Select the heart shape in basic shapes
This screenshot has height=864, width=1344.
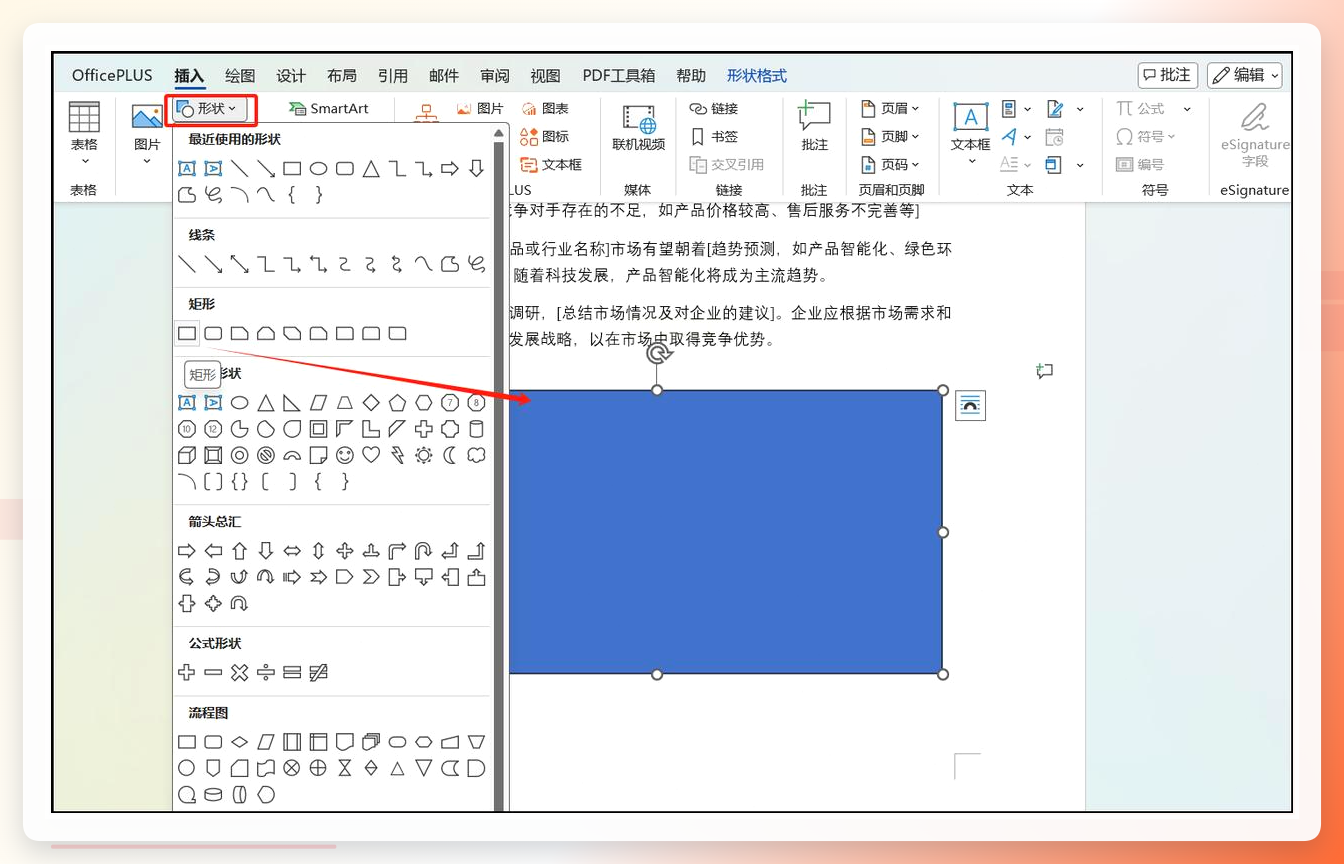(371, 455)
